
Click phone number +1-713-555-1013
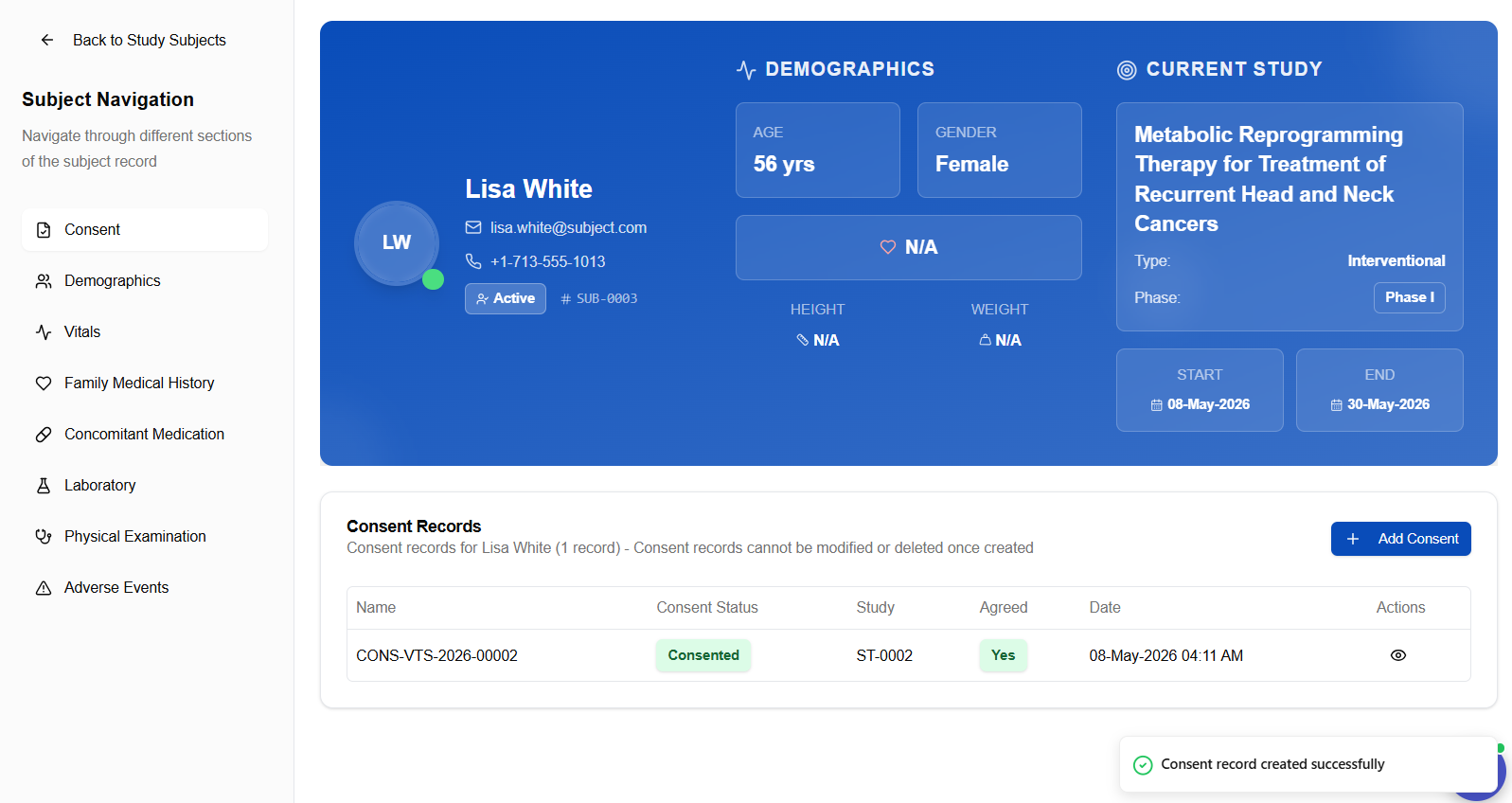tap(547, 261)
